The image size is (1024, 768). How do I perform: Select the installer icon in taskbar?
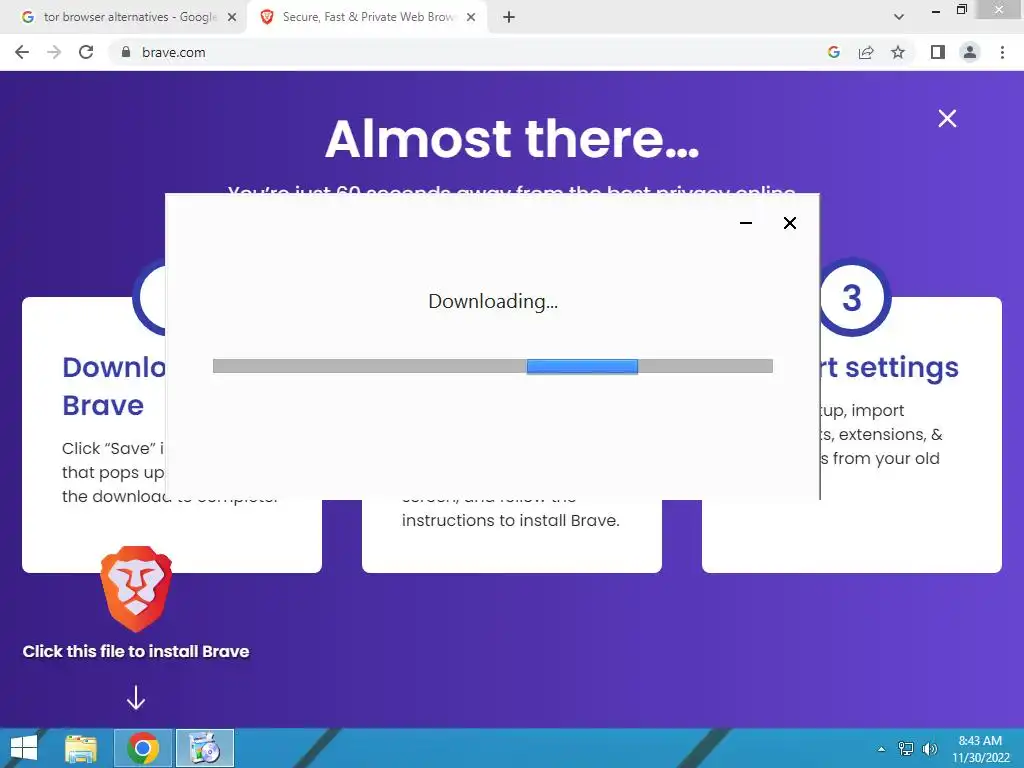pyautogui.click(x=204, y=748)
